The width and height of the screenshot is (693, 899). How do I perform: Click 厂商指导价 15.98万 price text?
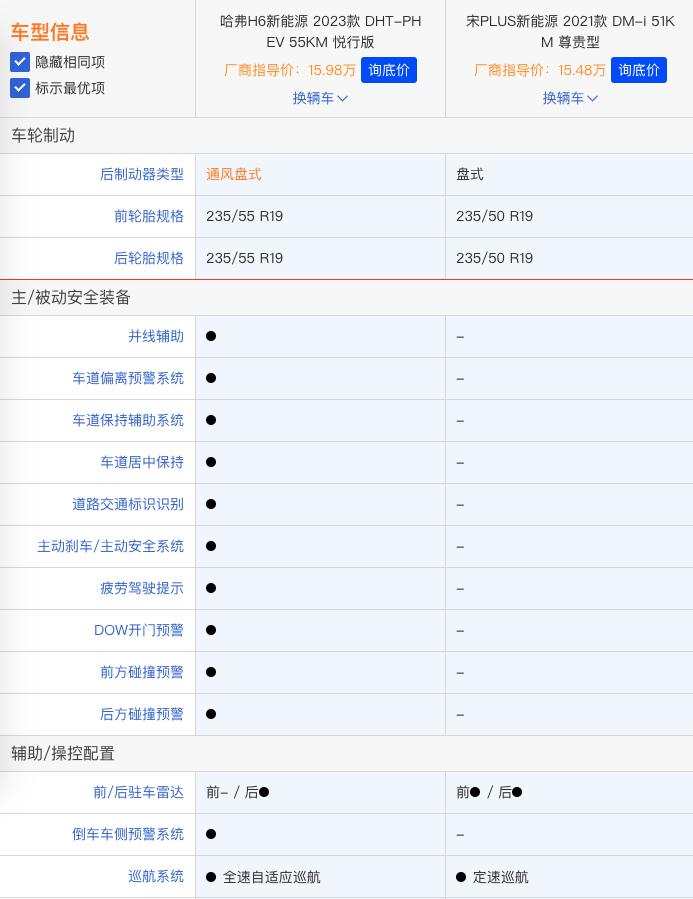tap(289, 70)
